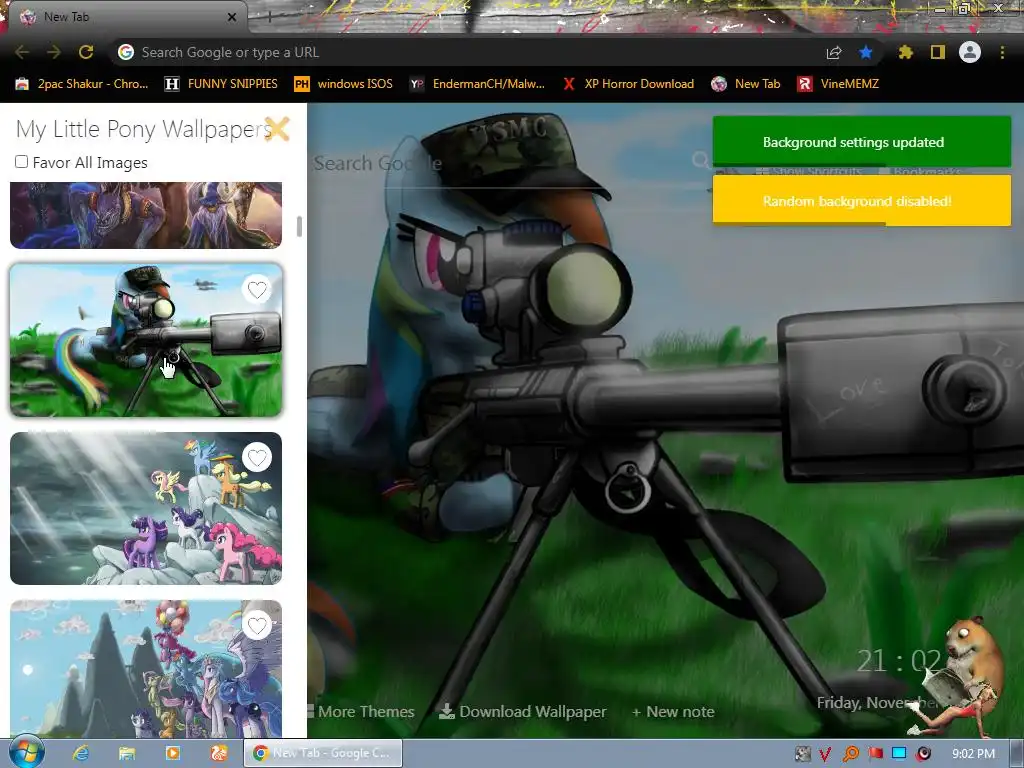Viewport: 1024px width, 768px height.
Task: Click the 21 : 02 clock display
Action: tap(898, 662)
